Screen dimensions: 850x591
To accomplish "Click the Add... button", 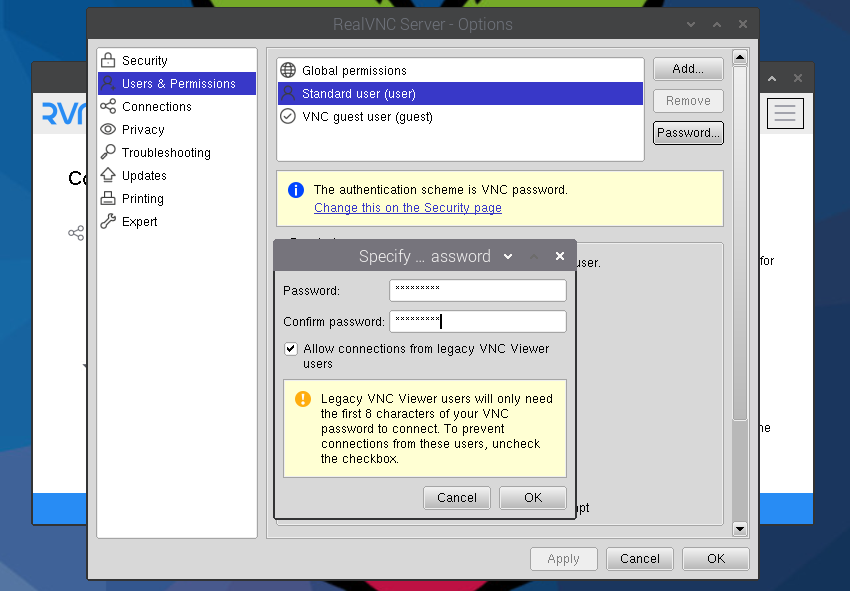I will [x=688, y=69].
